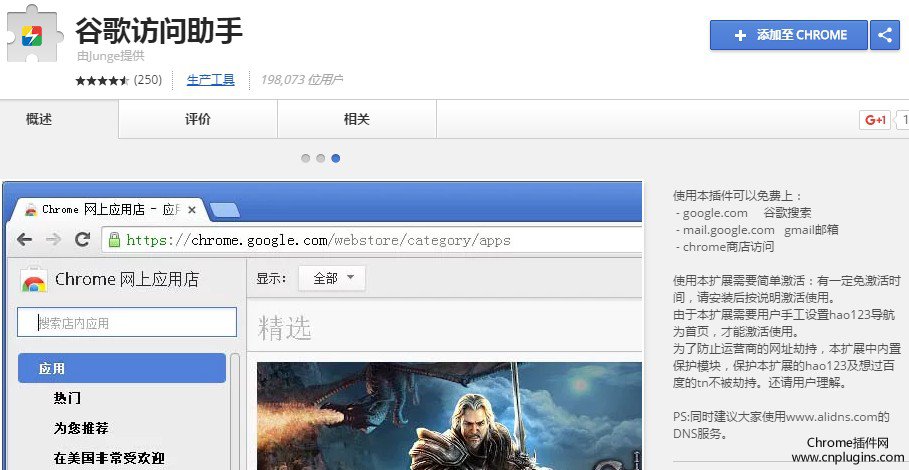Screen dimensions: 909x470
Task: Switch to the 相关 tab
Action: pyautogui.click(x=357, y=119)
